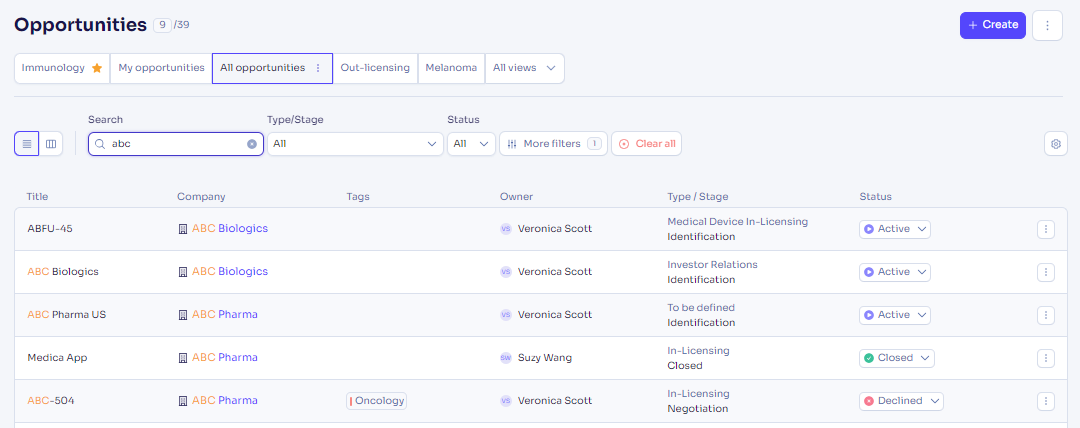Click Suzy Wang avatar icon
The image size is (1080, 428).
click(x=506, y=358)
